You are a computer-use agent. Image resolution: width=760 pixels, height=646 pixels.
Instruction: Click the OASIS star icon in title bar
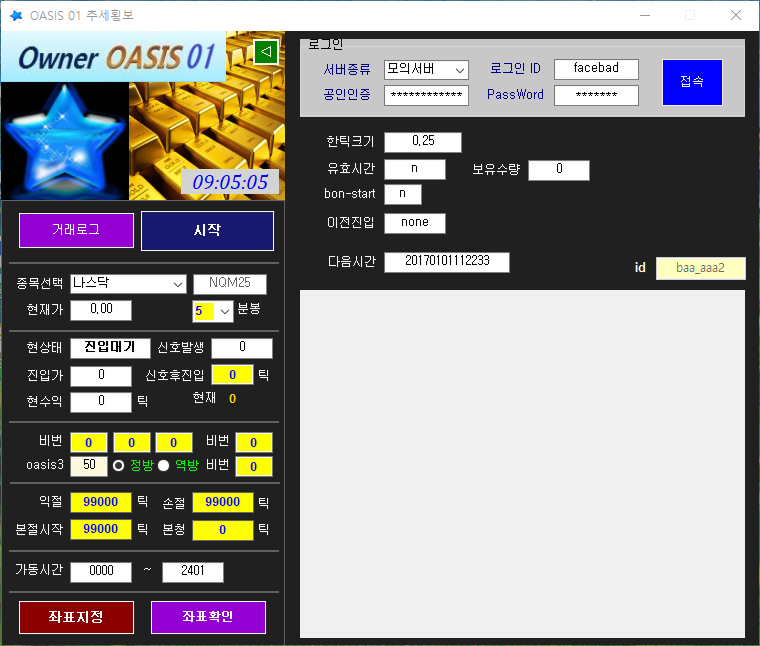[x=16, y=16]
